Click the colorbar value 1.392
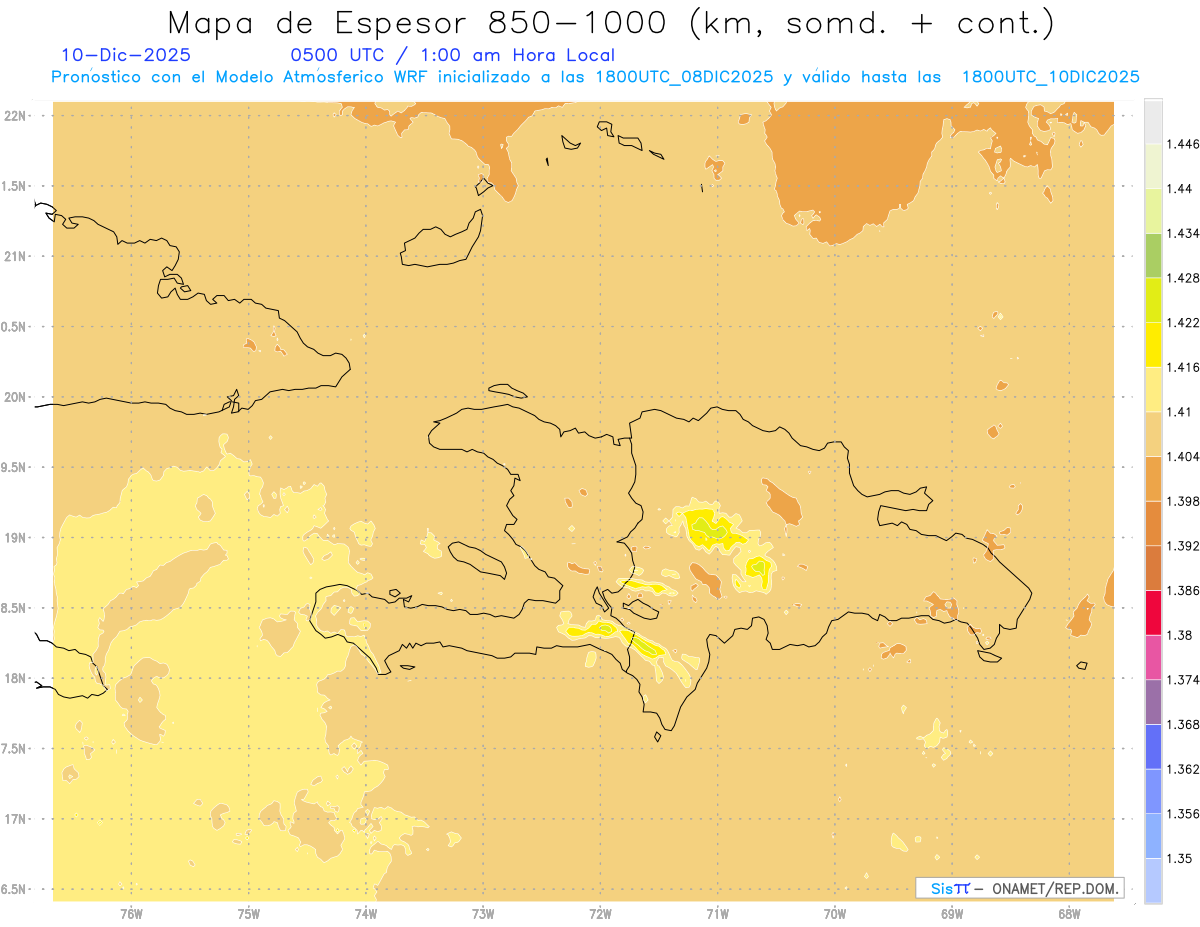Image resolution: width=1200 pixels, height=927 pixels. (1182, 546)
